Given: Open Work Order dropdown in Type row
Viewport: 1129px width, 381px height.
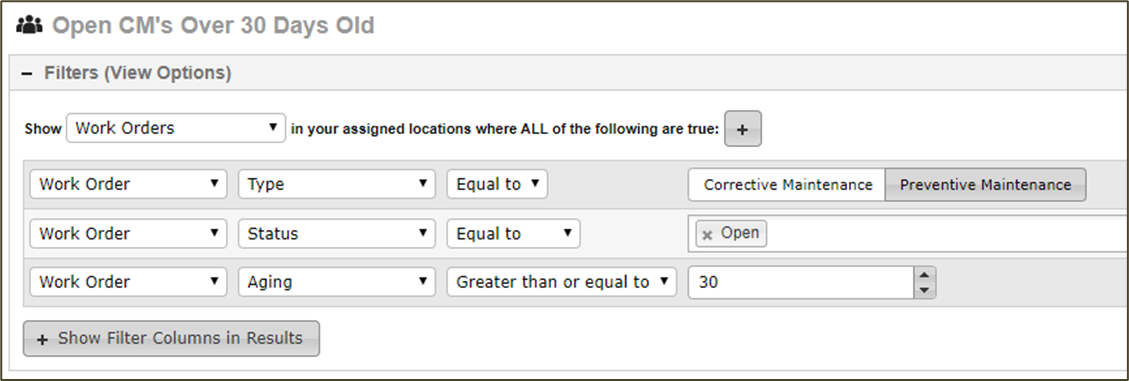Looking at the screenshot, I should tap(127, 184).
